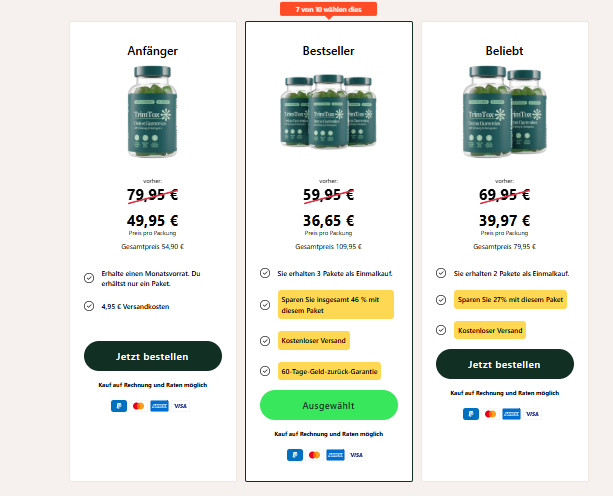Screen dimensions: 613x496
Task: Click the Mastercard icon in the Anfänger card
Action: pos(138,406)
